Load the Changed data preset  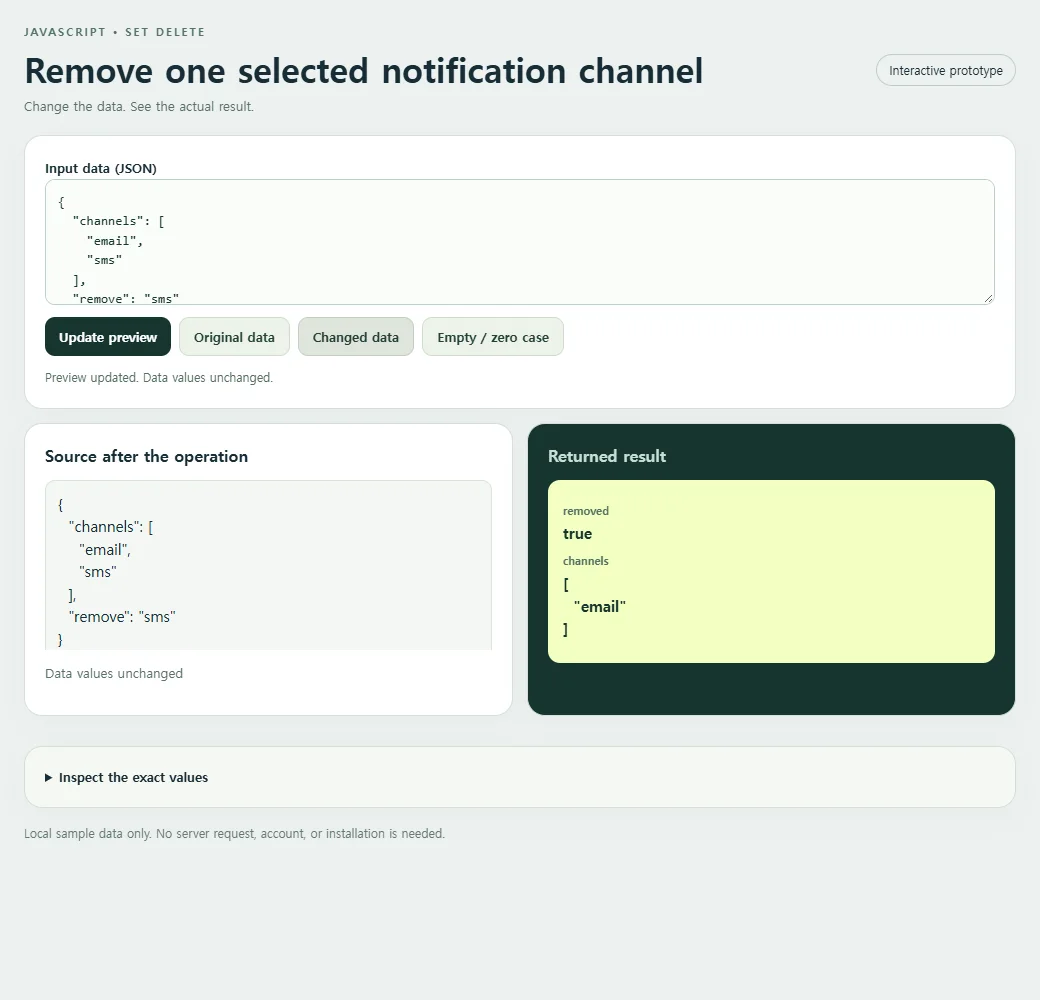(x=356, y=337)
